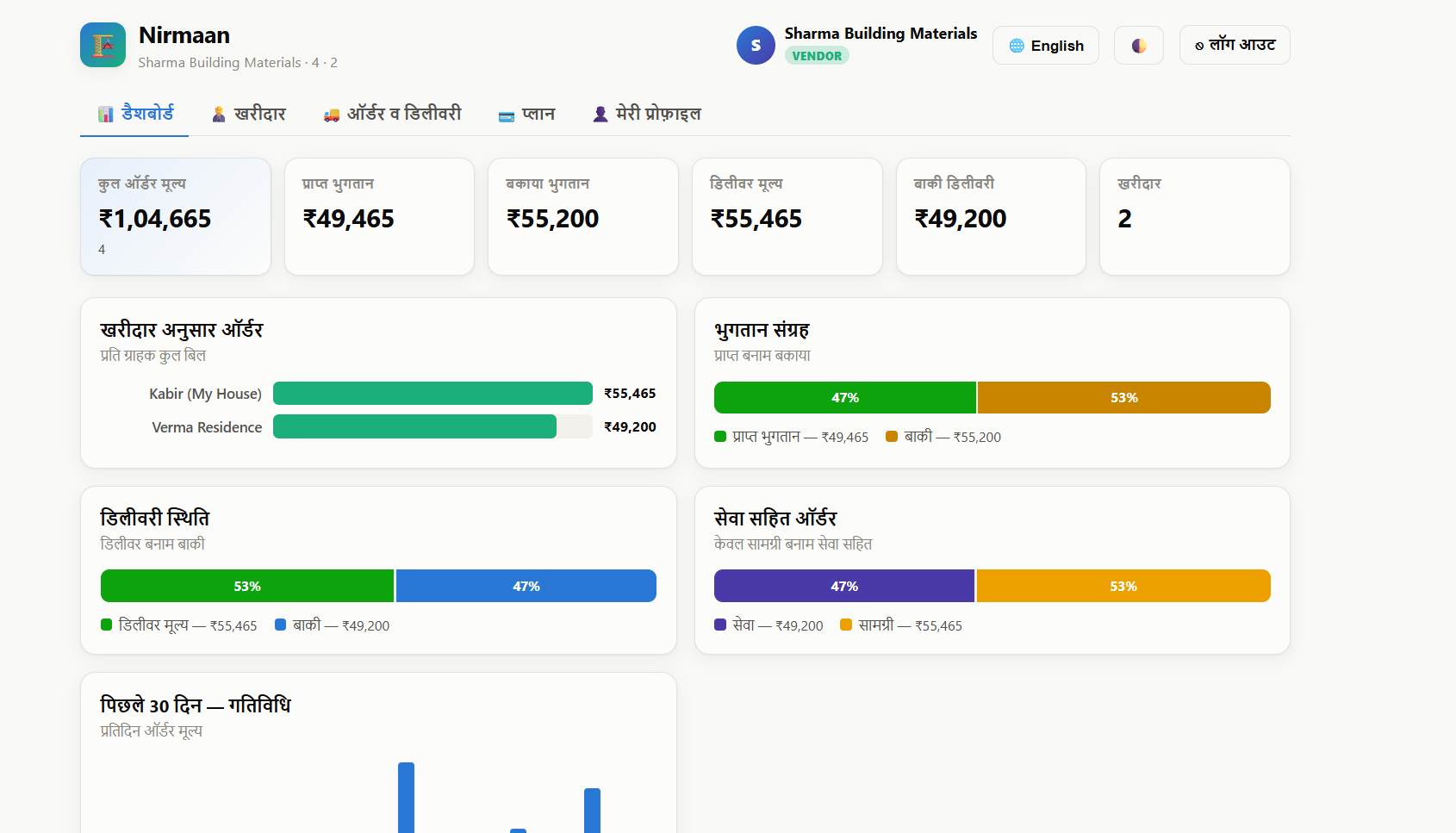Viewport: 1456px width, 833px height.
Task: Click the सेवा सहित ऑर्डर heading
Action: 775,518
